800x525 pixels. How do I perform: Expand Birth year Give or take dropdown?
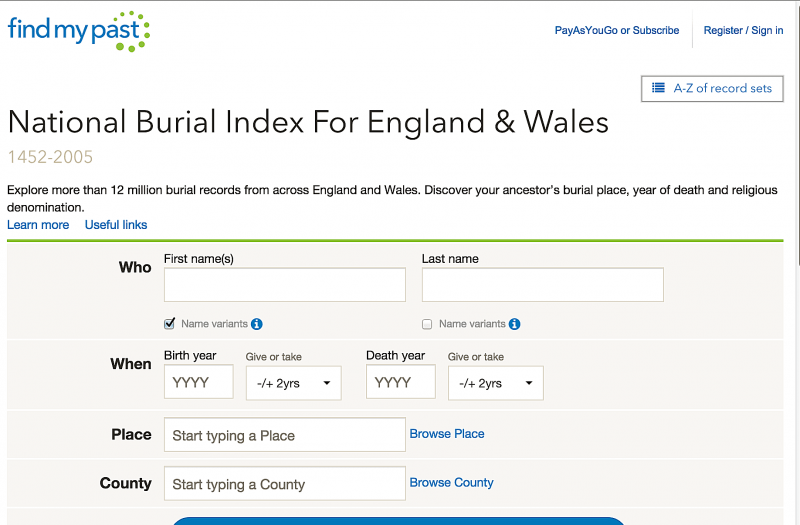click(x=293, y=383)
